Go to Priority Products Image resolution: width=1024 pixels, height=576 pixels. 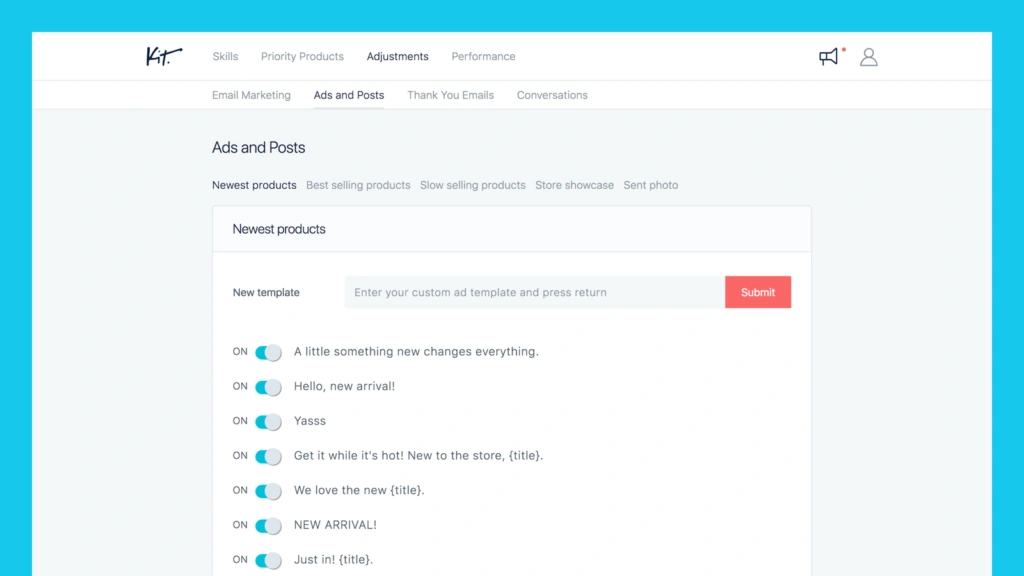point(302,57)
